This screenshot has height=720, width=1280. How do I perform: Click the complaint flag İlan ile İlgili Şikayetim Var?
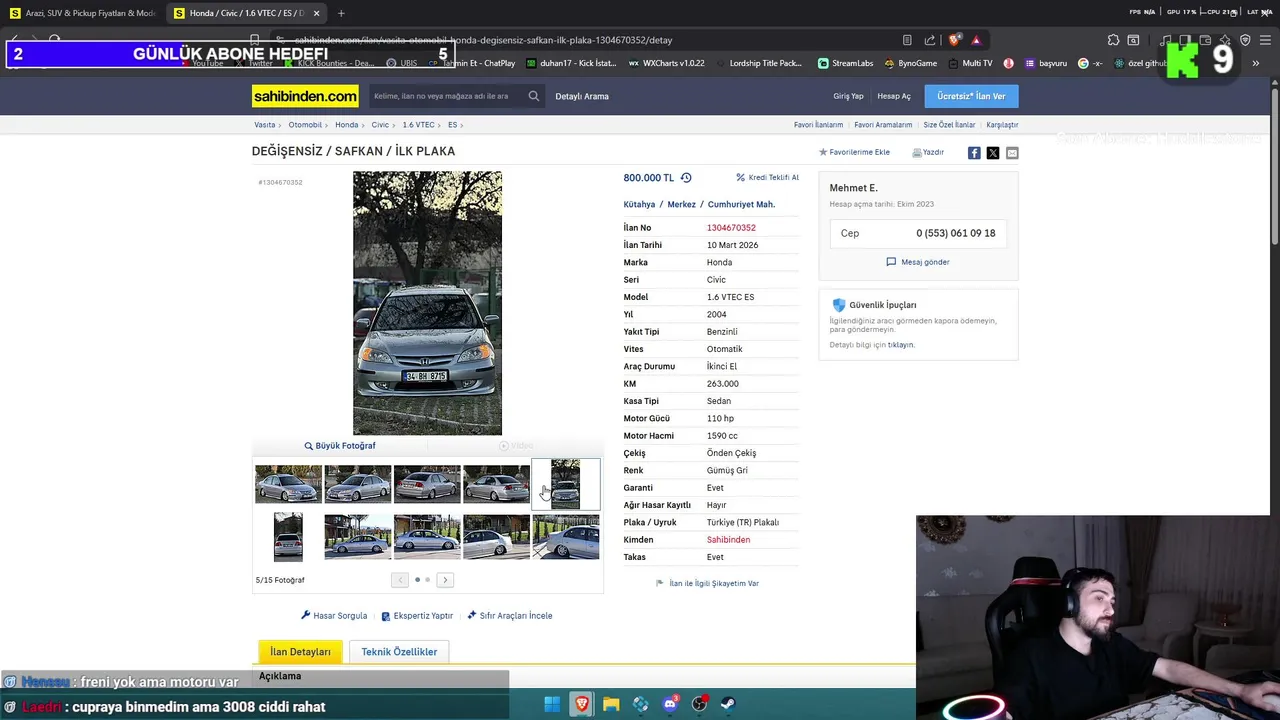click(707, 583)
